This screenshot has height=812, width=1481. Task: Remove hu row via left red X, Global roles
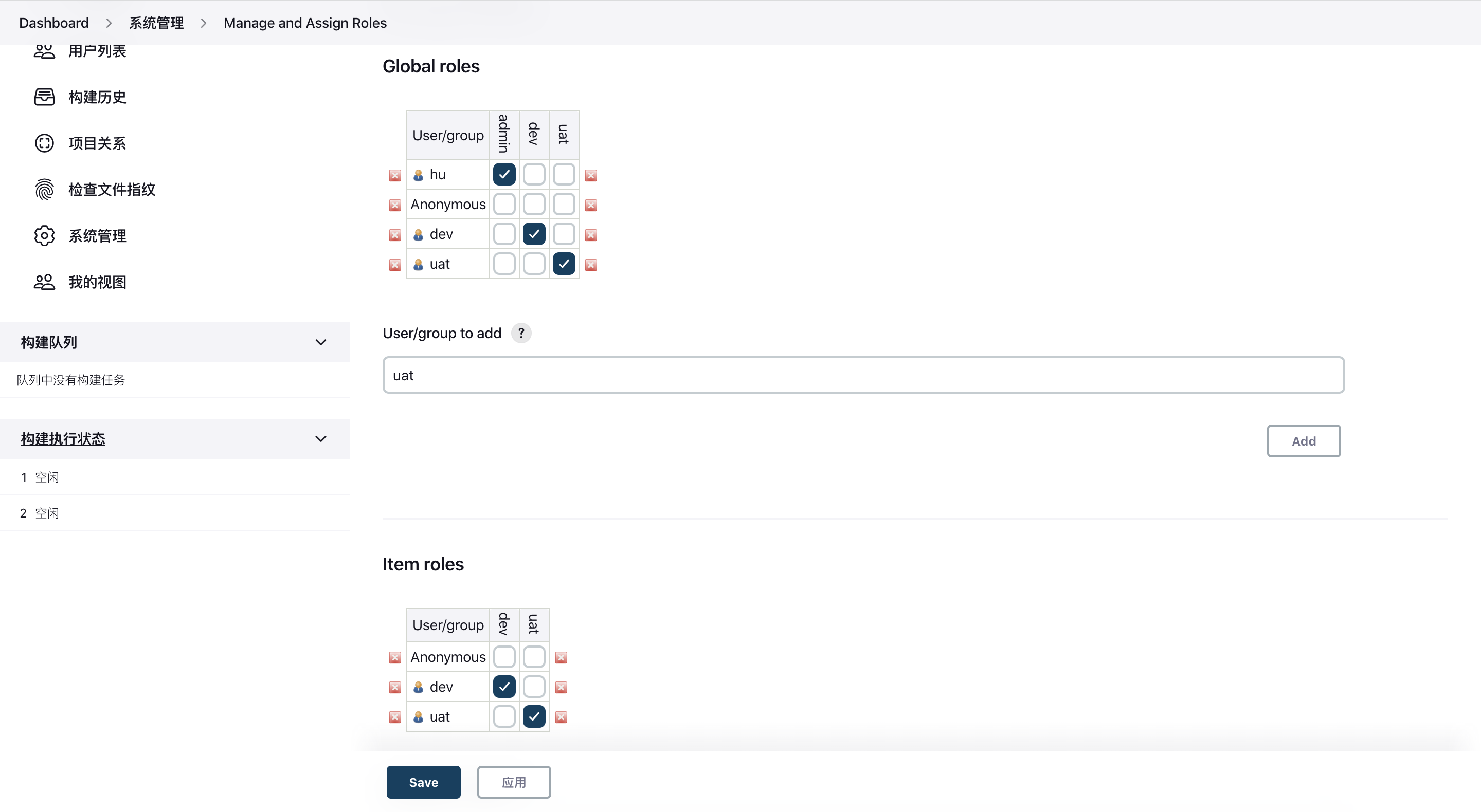point(395,175)
